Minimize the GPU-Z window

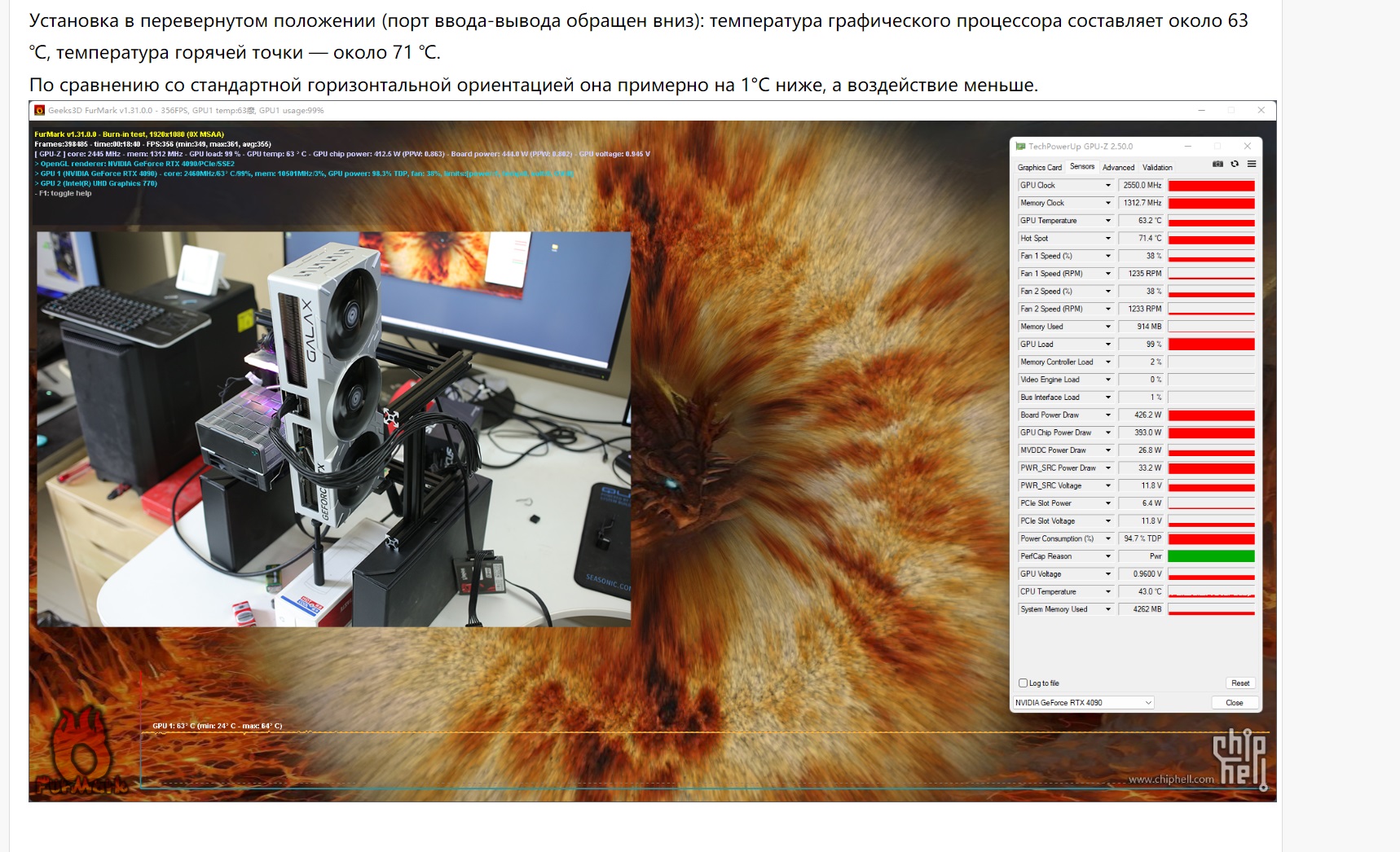(1188, 146)
